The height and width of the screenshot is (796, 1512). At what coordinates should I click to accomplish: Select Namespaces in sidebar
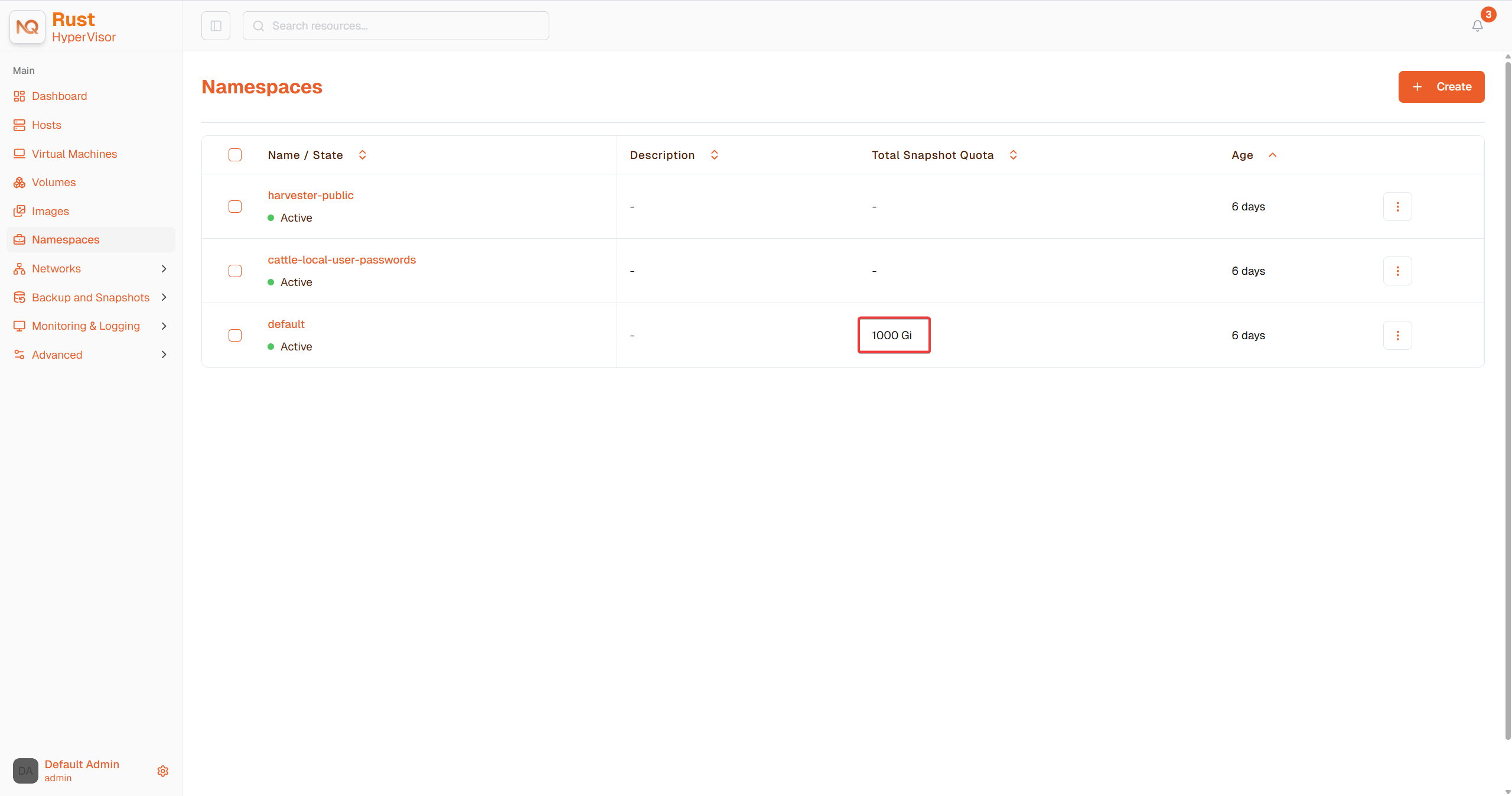[91, 240]
